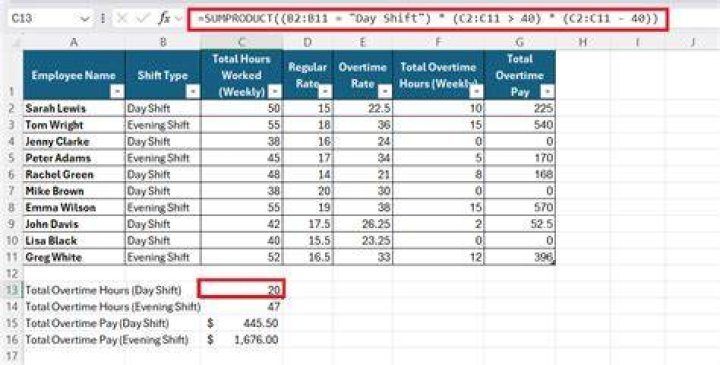Select the 445.50 Day Shift pay cell
The height and width of the screenshot is (365, 720).
(242, 323)
